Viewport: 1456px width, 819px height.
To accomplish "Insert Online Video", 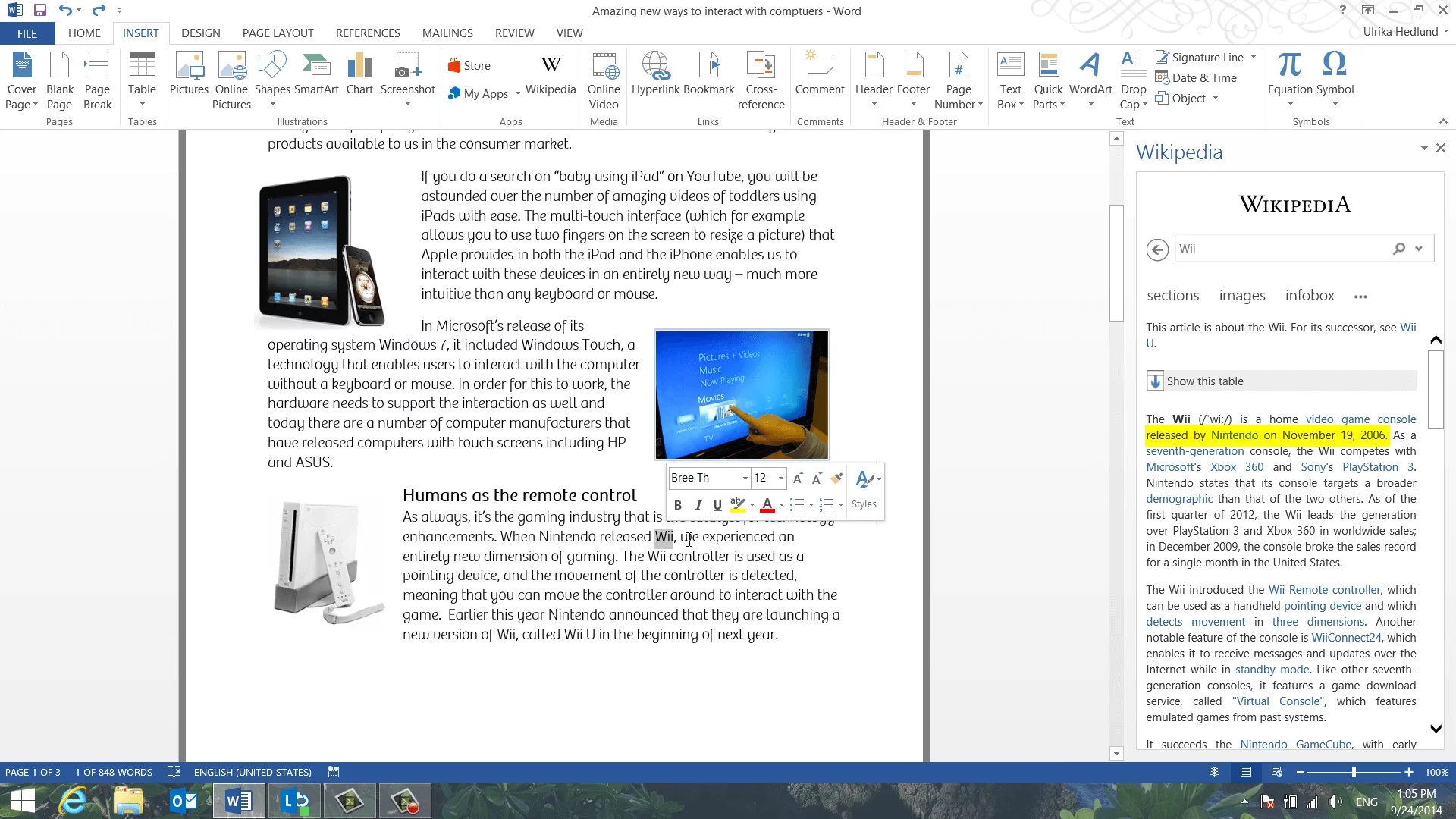I will (604, 80).
